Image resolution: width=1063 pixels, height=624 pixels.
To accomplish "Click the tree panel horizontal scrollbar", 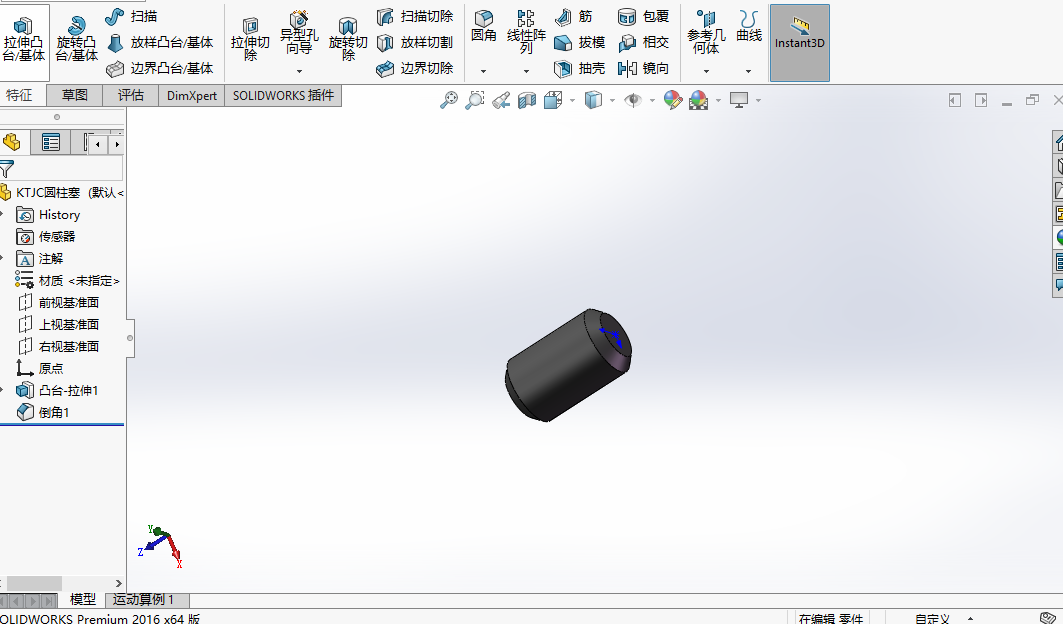I will tap(34, 583).
